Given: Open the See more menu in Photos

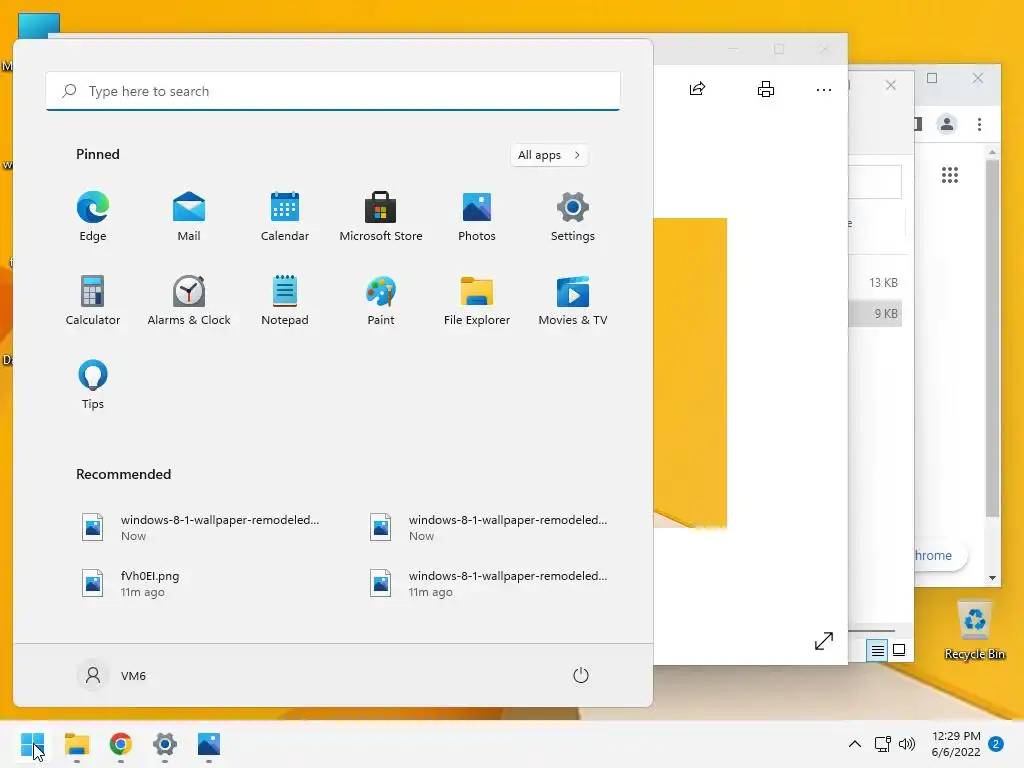Looking at the screenshot, I should [x=824, y=89].
